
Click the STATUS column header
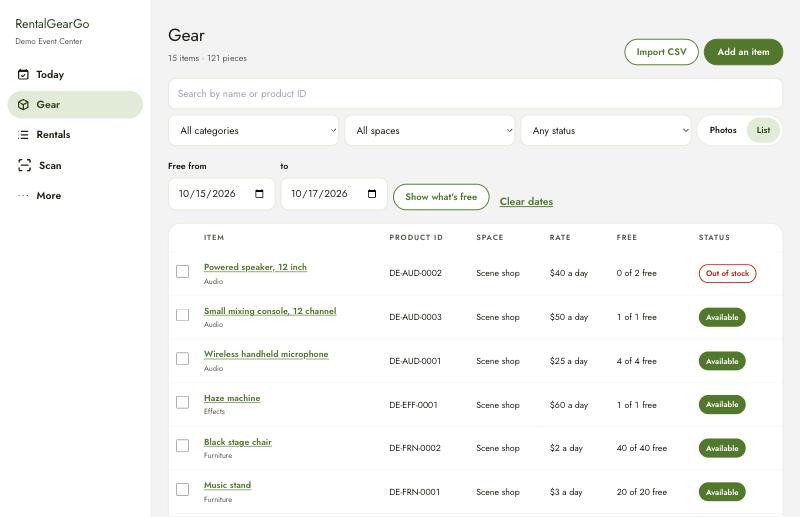(714, 237)
